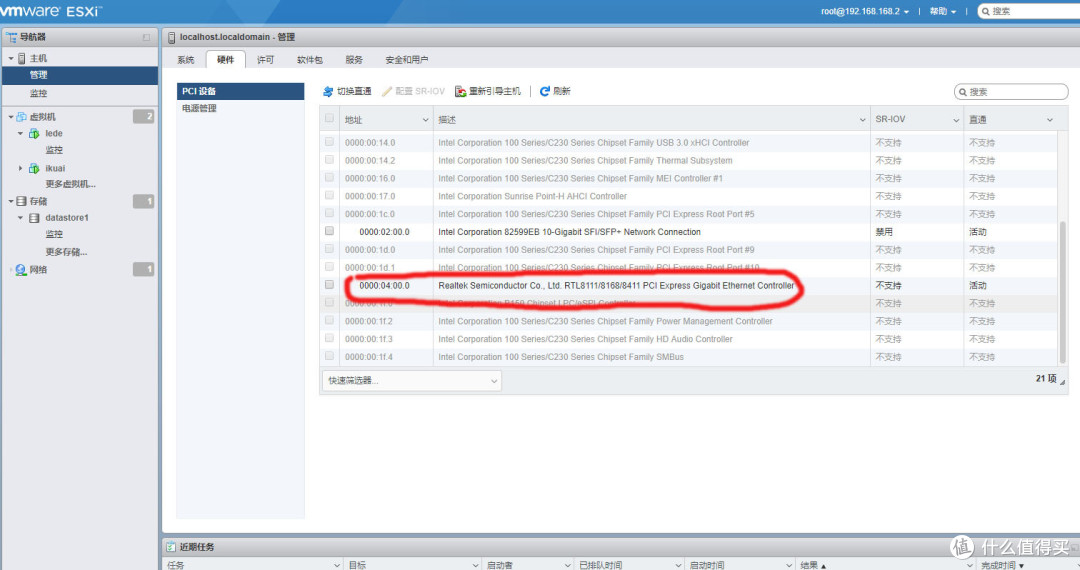Check the box for device 0000:00:1f.3

tap(329, 338)
